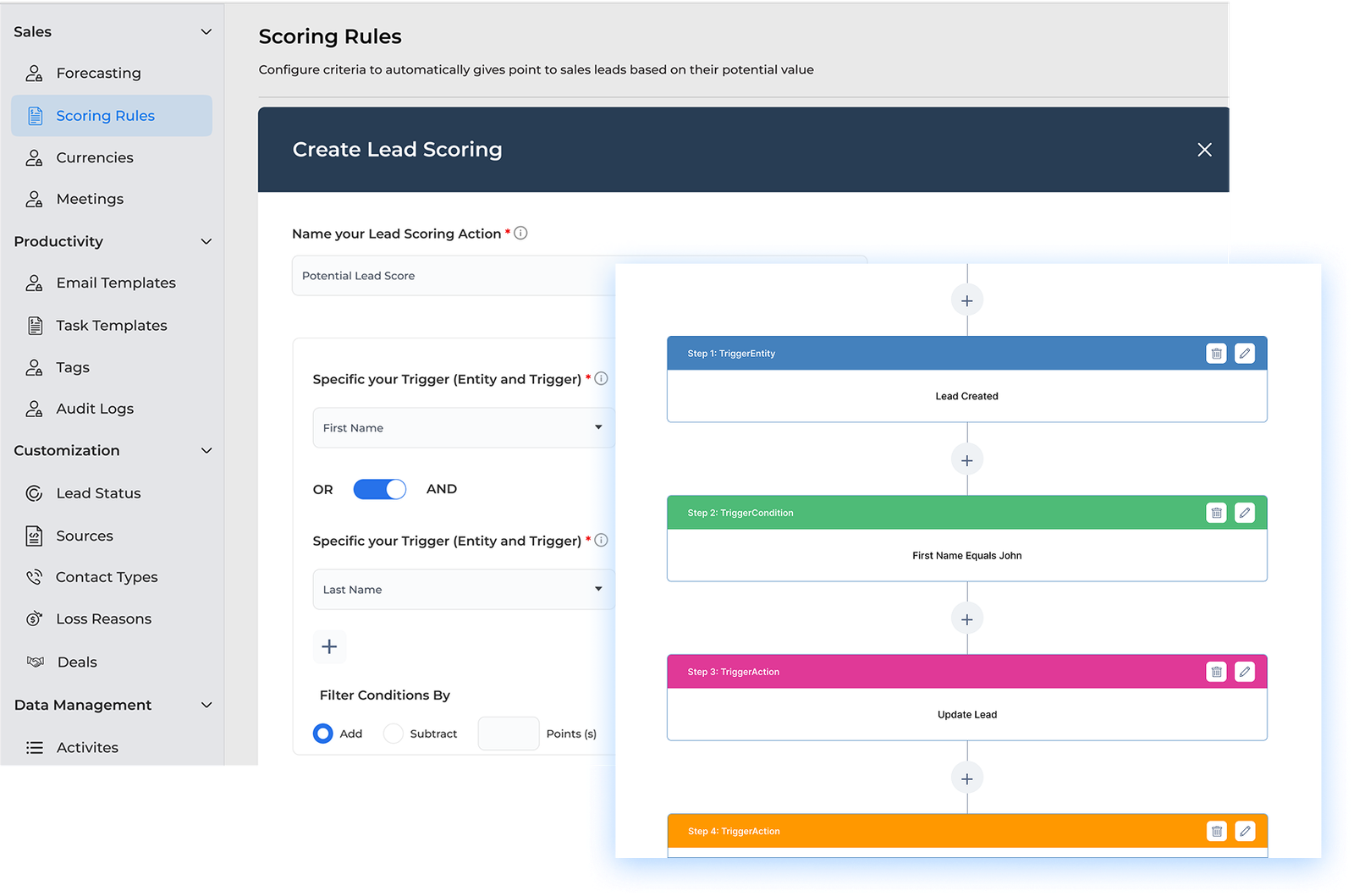Open Scoring Rules from the sidebar
The height and width of the screenshot is (896, 1354).
pos(105,115)
